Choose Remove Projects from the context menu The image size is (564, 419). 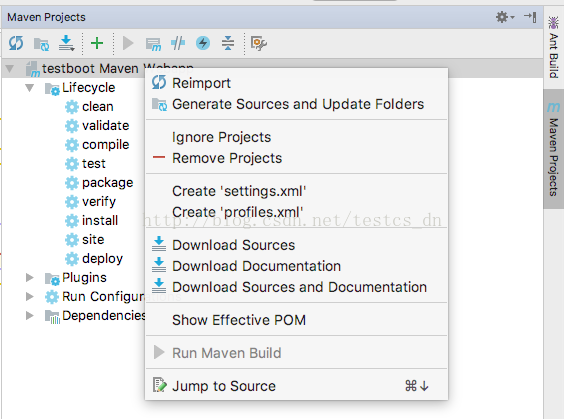(296, 158)
